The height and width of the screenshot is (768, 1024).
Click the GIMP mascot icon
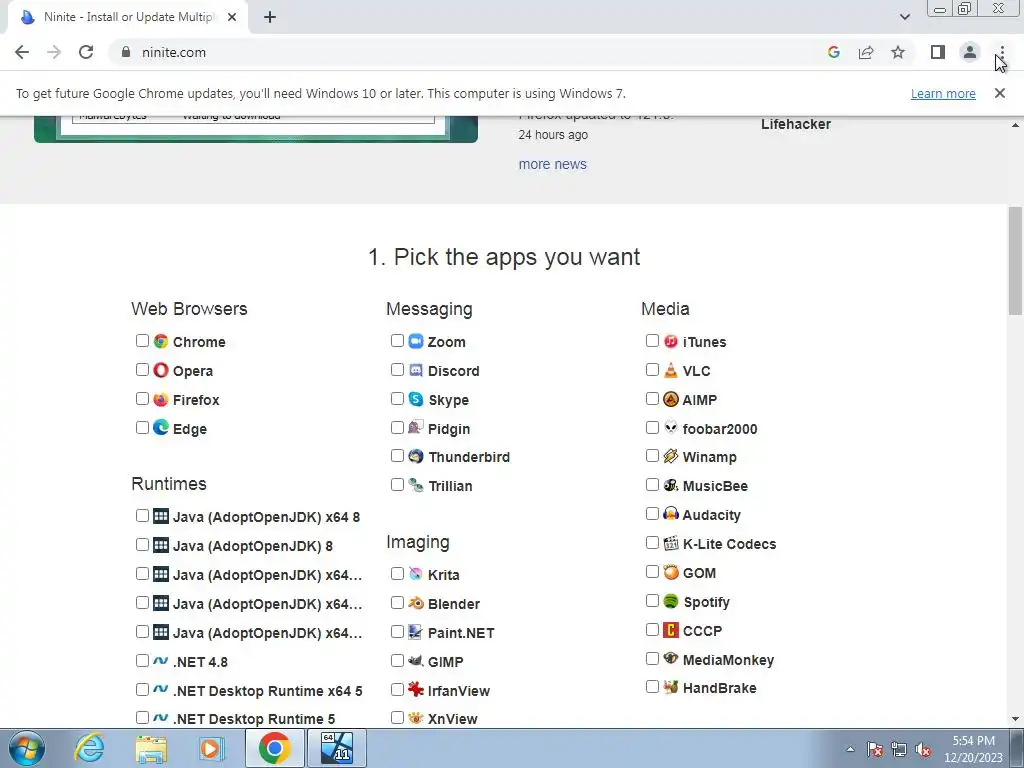click(x=416, y=661)
